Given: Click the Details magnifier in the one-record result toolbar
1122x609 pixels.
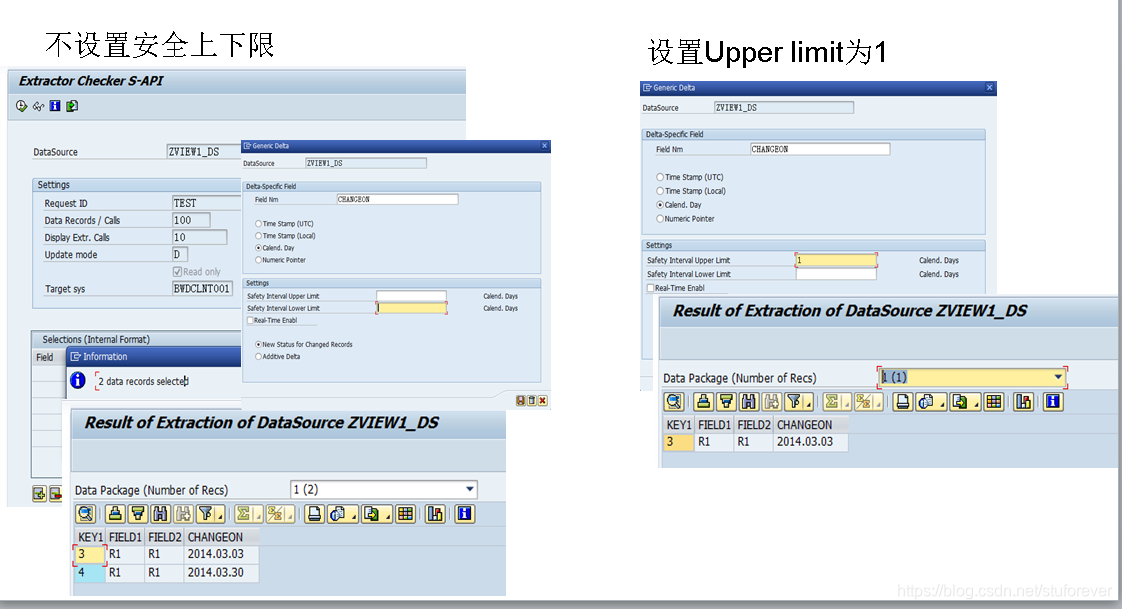Looking at the screenshot, I should tap(673, 402).
